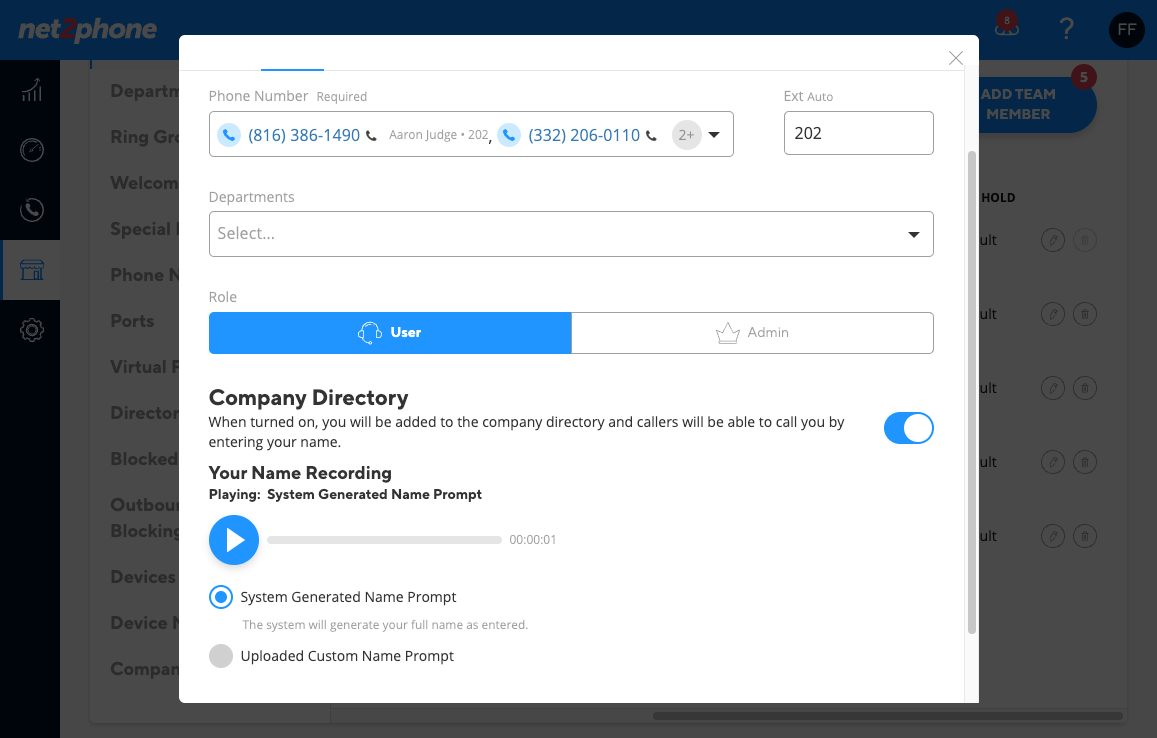
Task: Click the page's horizontal scrollbar at bottom
Action: tap(888, 716)
